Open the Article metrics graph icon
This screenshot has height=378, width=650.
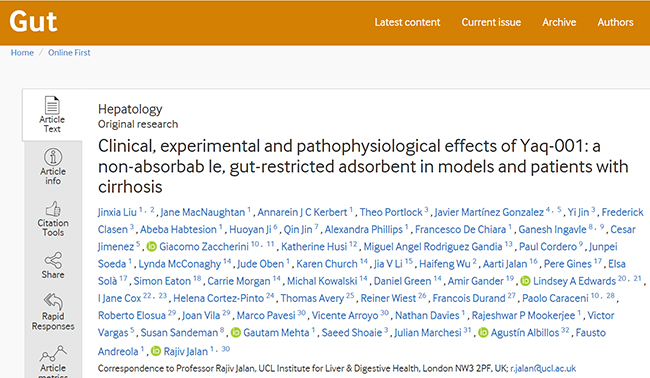click(x=53, y=354)
